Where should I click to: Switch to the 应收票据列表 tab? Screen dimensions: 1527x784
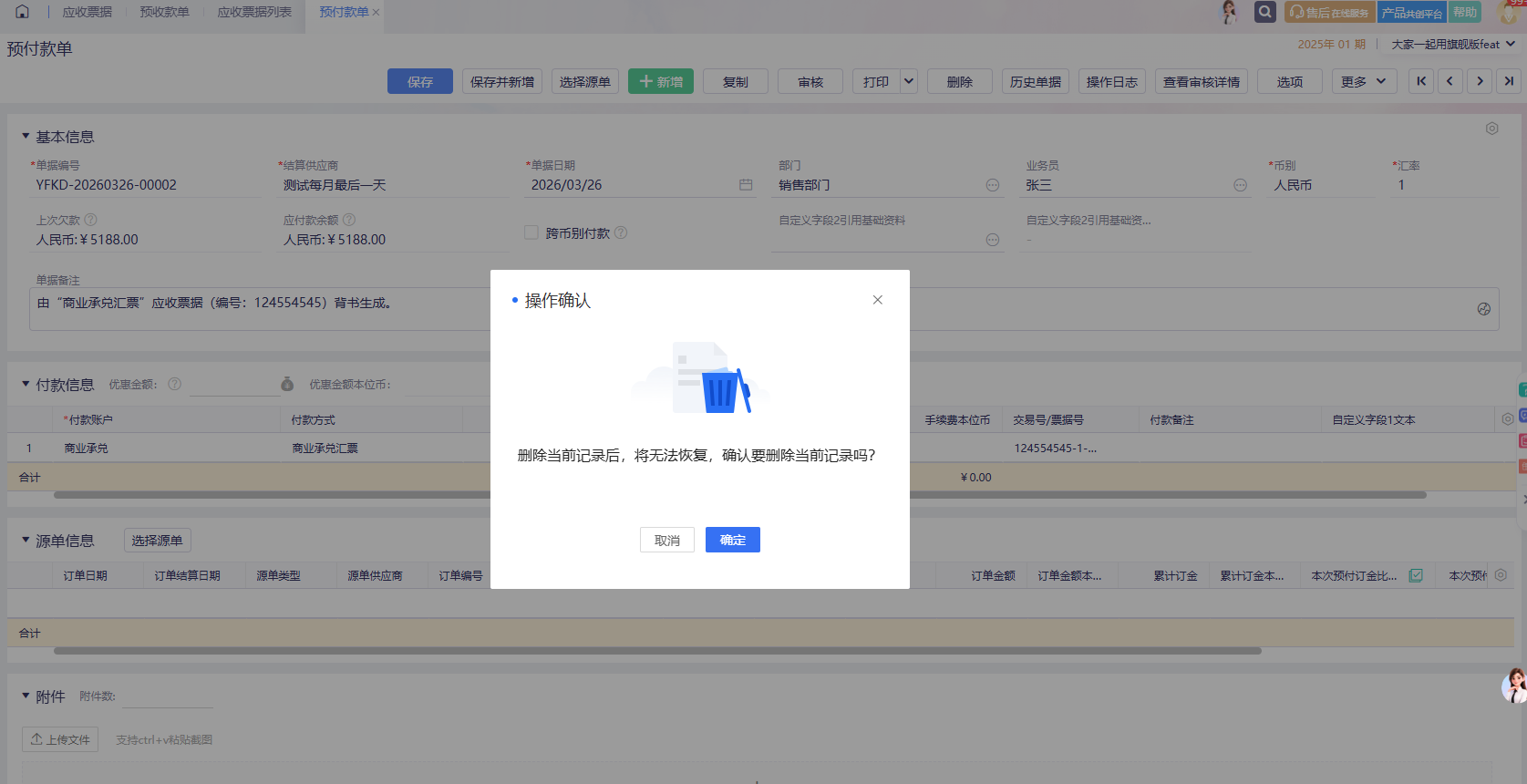(x=254, y=12)
